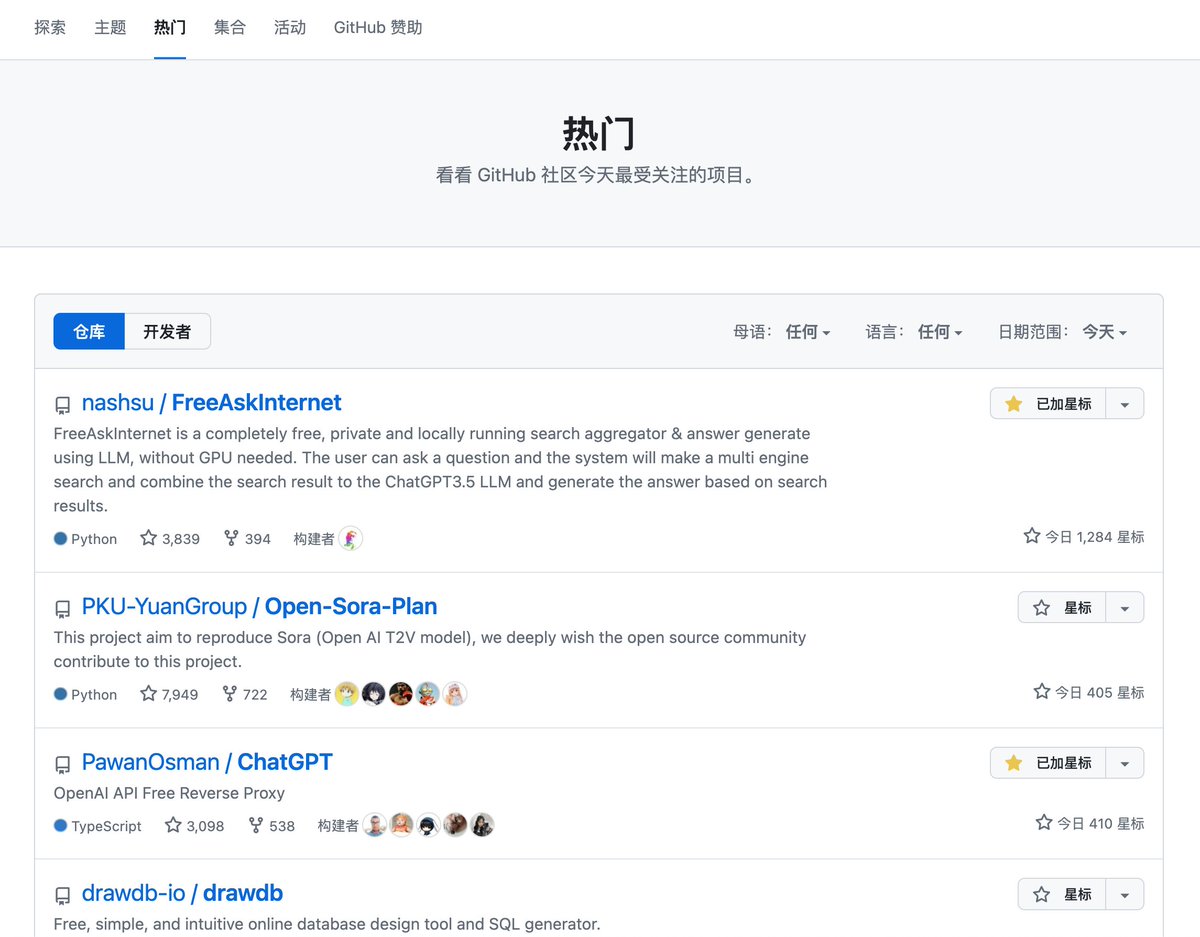View PawanOsman ChatGPT's 538 forks
This screenshot has width=1200, height=937.
[x=272, y=825]
